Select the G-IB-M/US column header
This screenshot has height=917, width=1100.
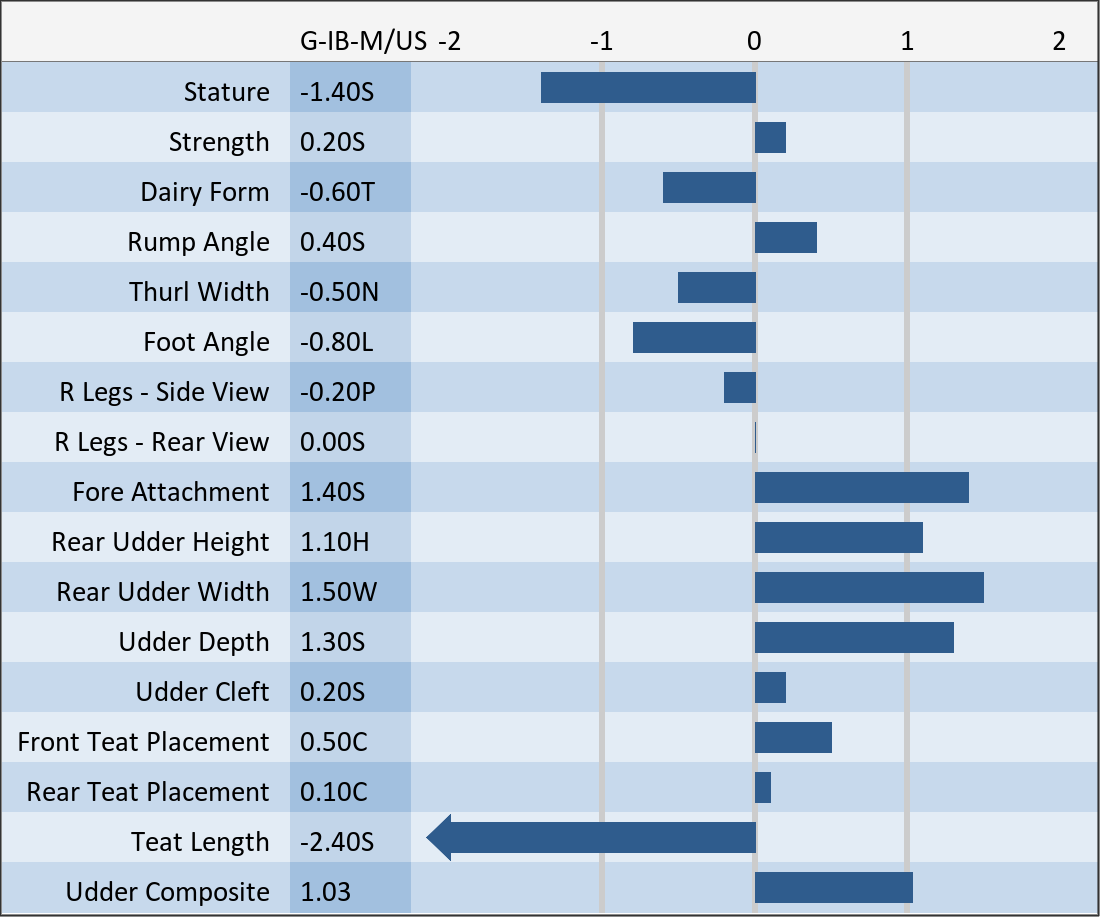tap(363, 42)
